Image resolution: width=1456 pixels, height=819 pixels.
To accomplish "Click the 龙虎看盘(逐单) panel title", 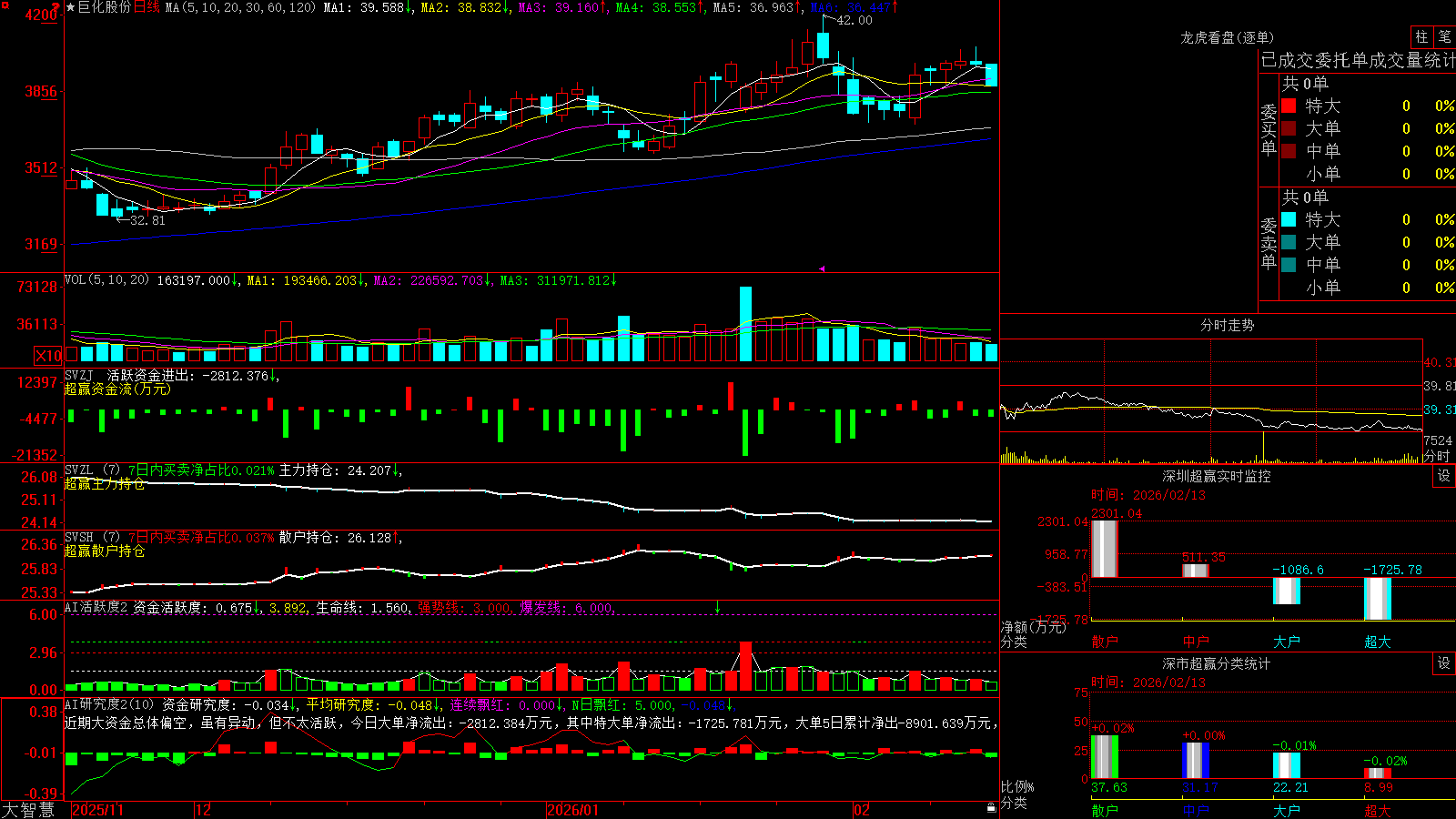I will (1227, 37).
